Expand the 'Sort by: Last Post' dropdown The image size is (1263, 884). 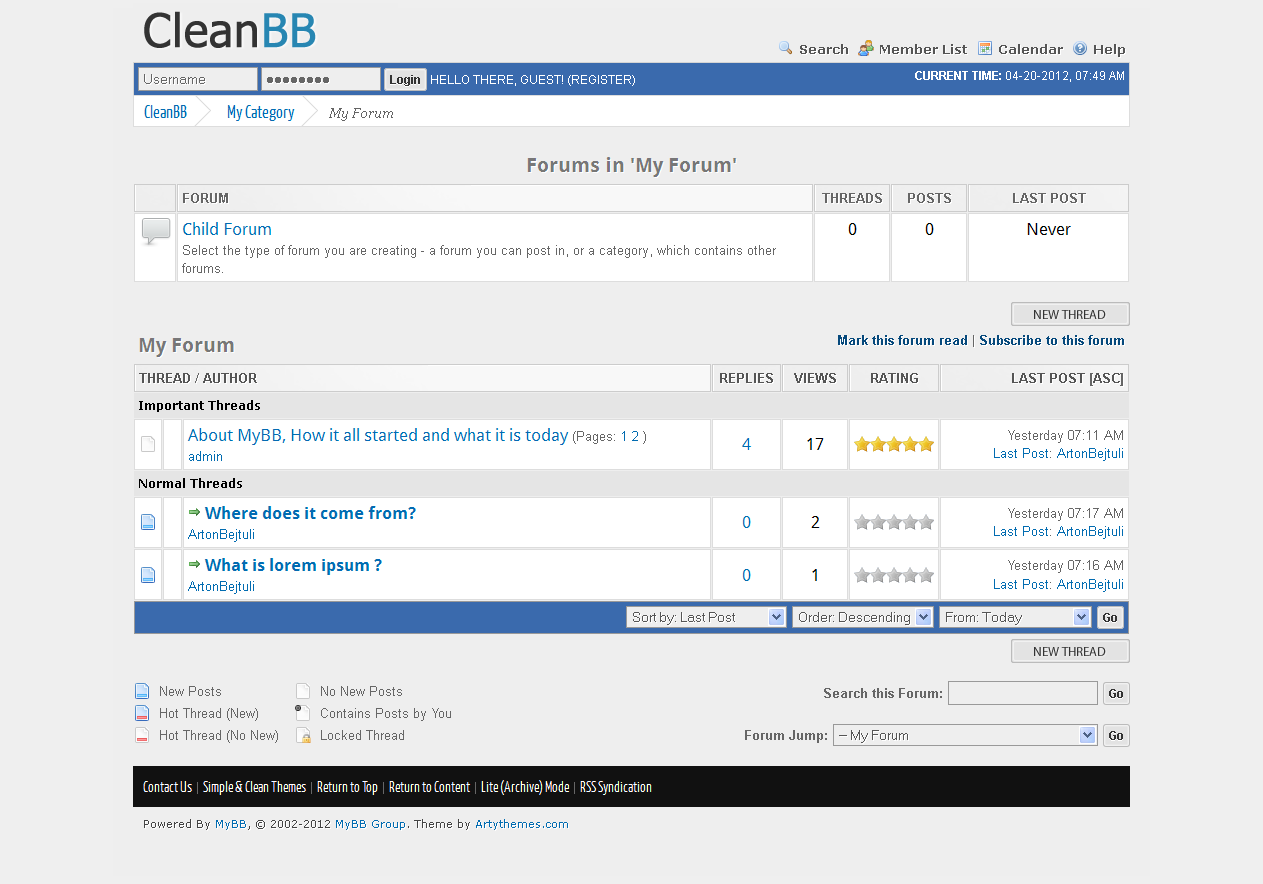point(706,617)
